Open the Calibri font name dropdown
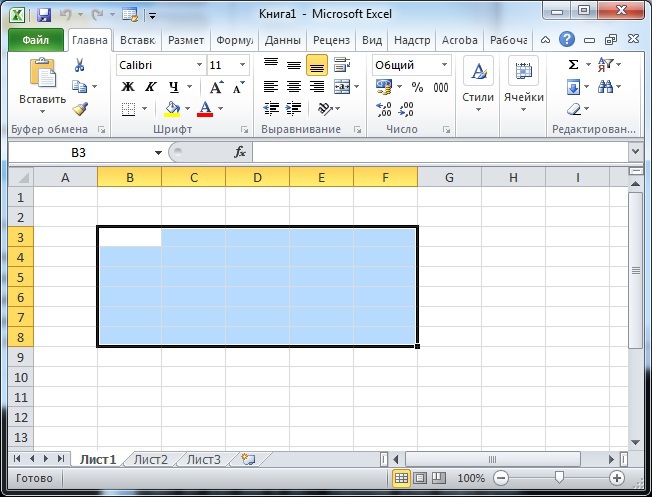Viewport: 657px width, 497px height. point(199,65)
